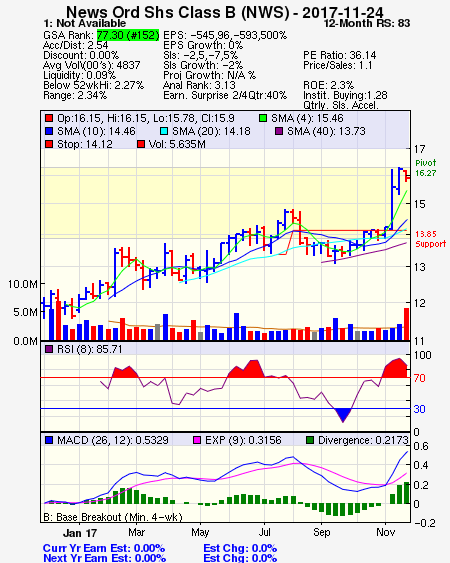450x563 pixels.
Task: Click the red Vol legend swatch
Action: pyautogui.click(x=141, y=144)
